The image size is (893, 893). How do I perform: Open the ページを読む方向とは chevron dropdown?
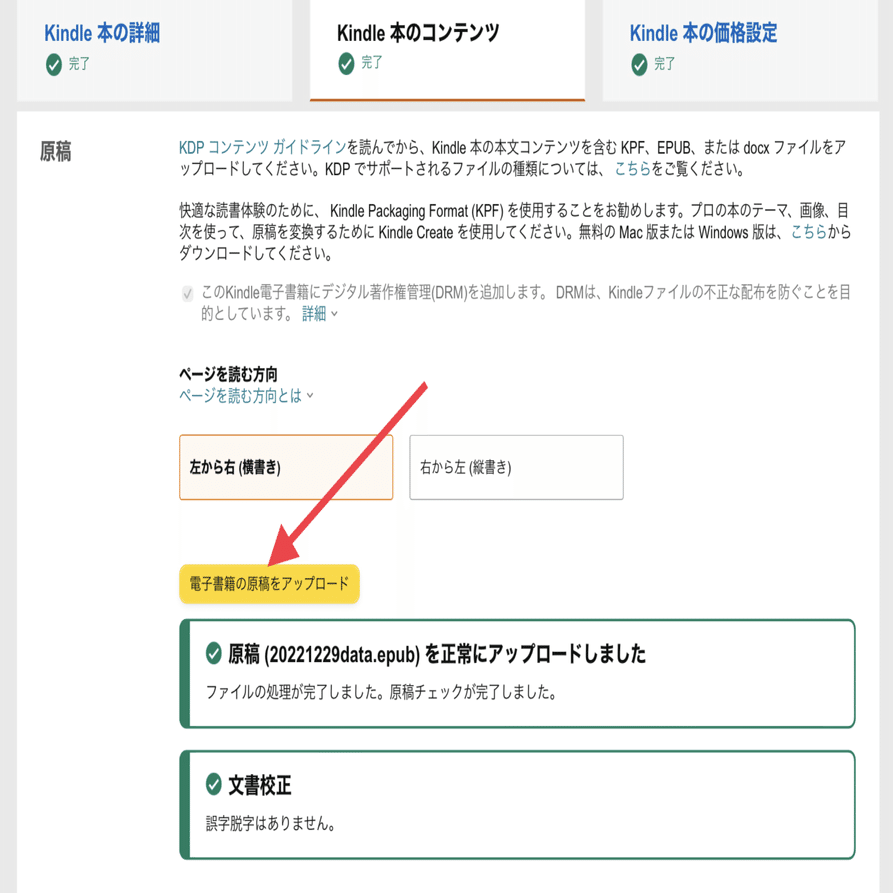[308, 397]
